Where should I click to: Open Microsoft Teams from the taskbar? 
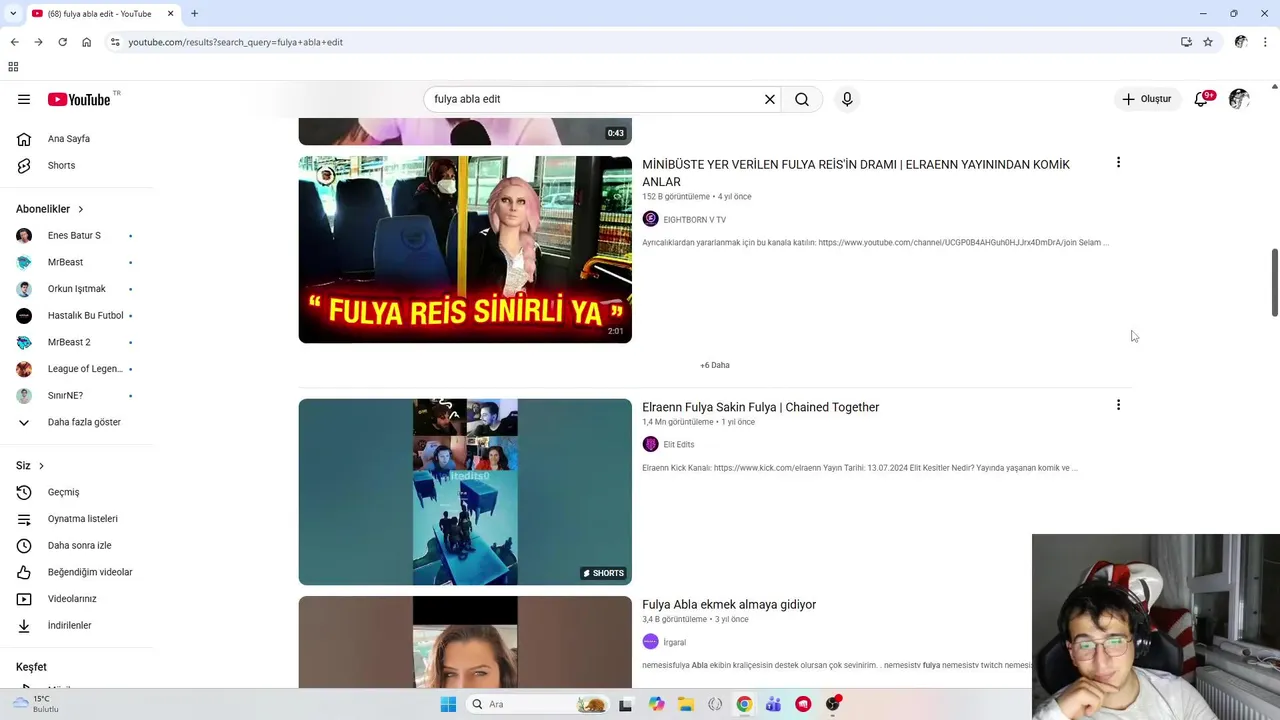point(773,704)
